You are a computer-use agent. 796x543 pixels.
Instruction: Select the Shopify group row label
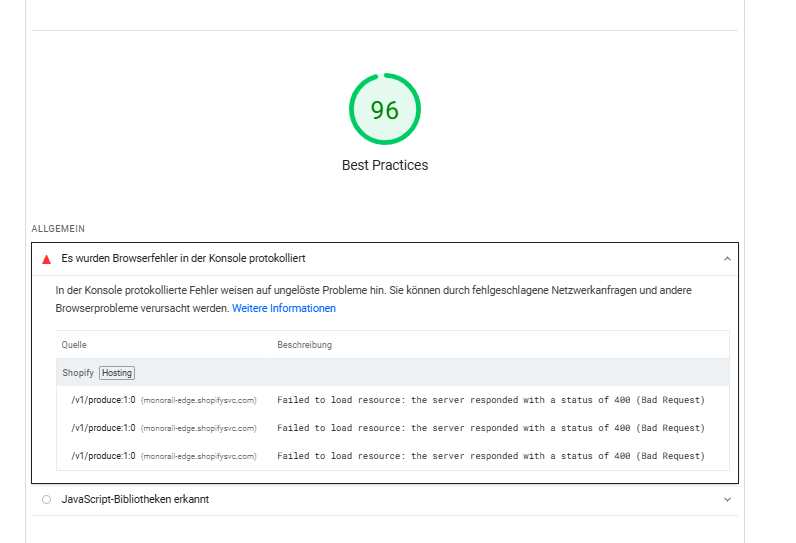point(78,373)
